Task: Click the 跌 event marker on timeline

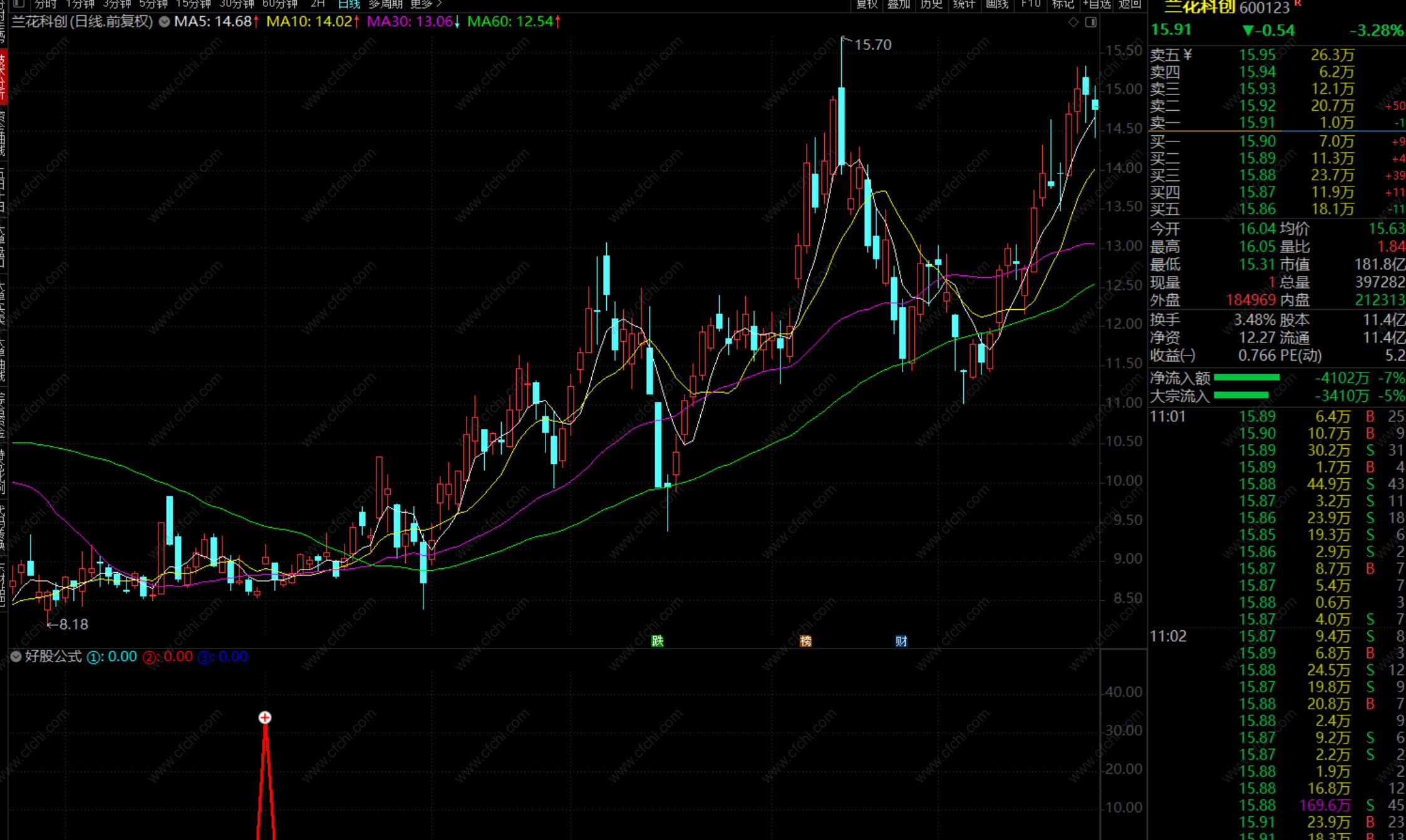Action: click(657, 640)
